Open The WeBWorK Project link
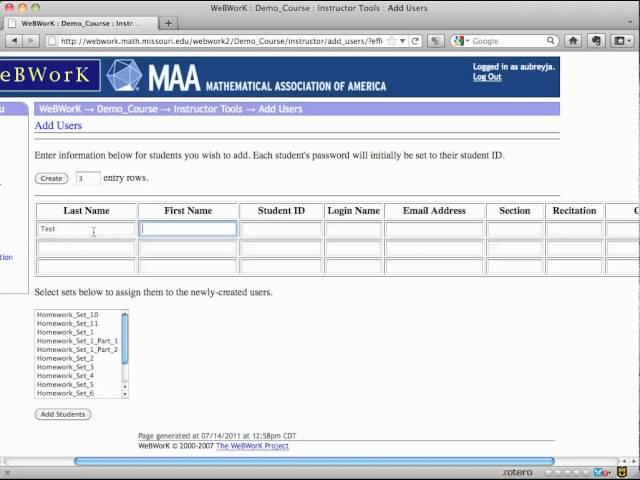 point(252,446)
